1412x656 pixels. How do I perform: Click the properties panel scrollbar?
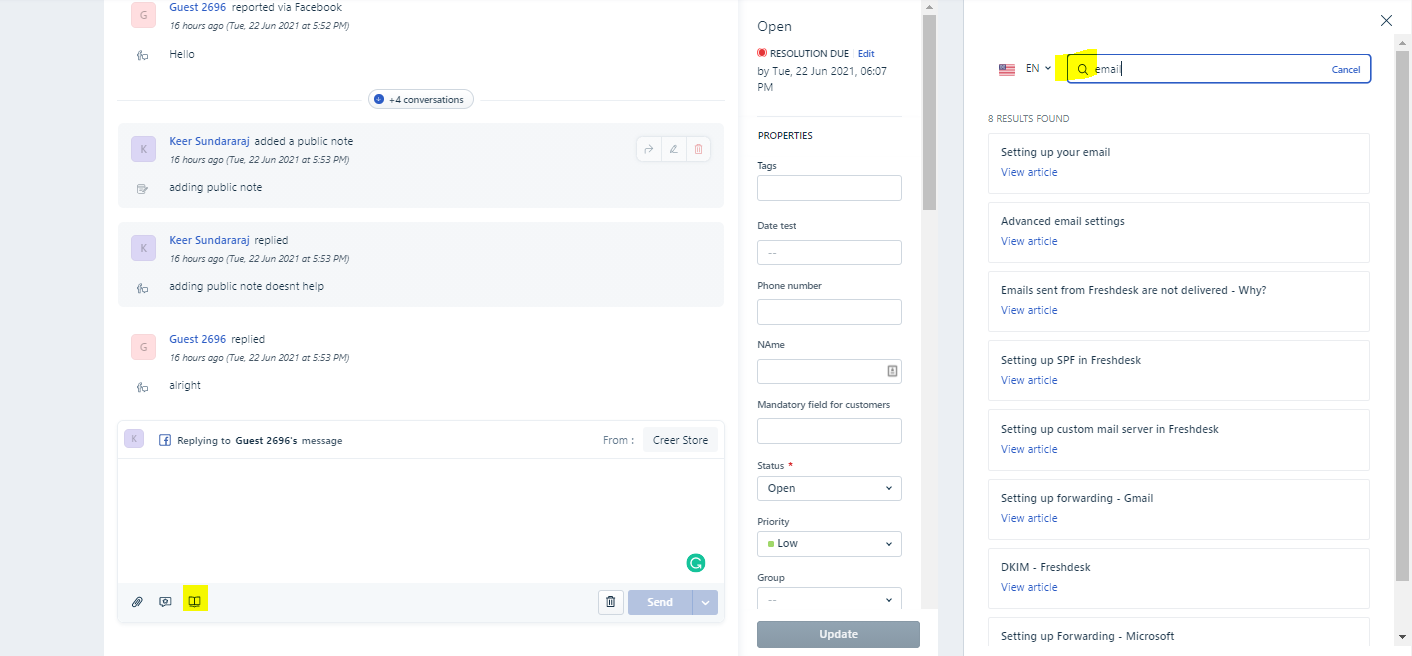pyautogui.click(x=929, y=112)
